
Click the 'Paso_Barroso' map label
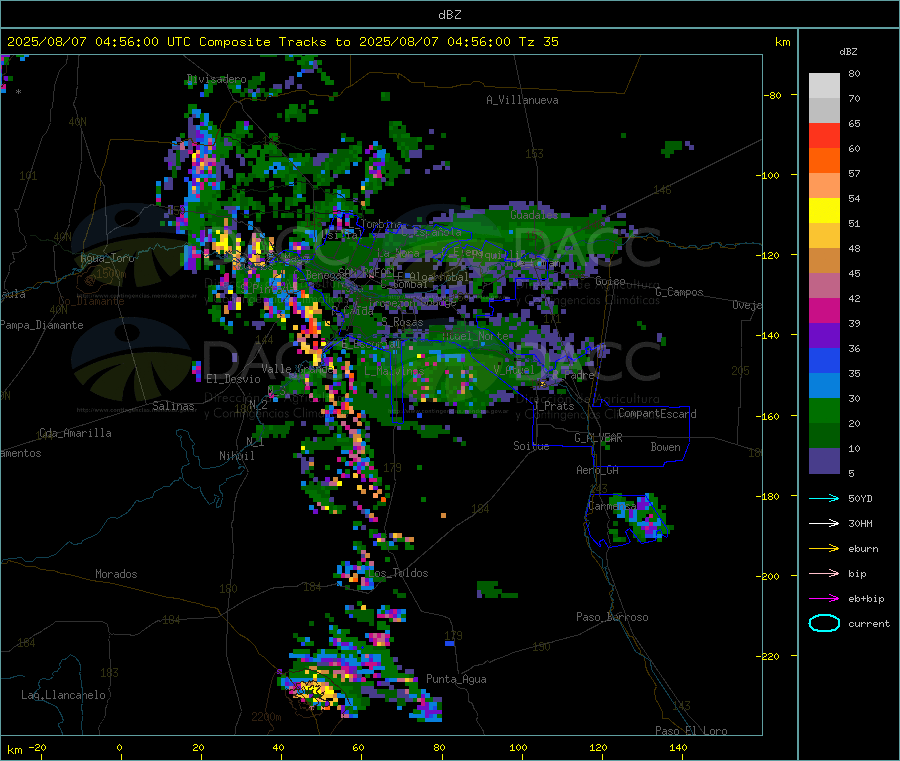[x=612, y=617]
